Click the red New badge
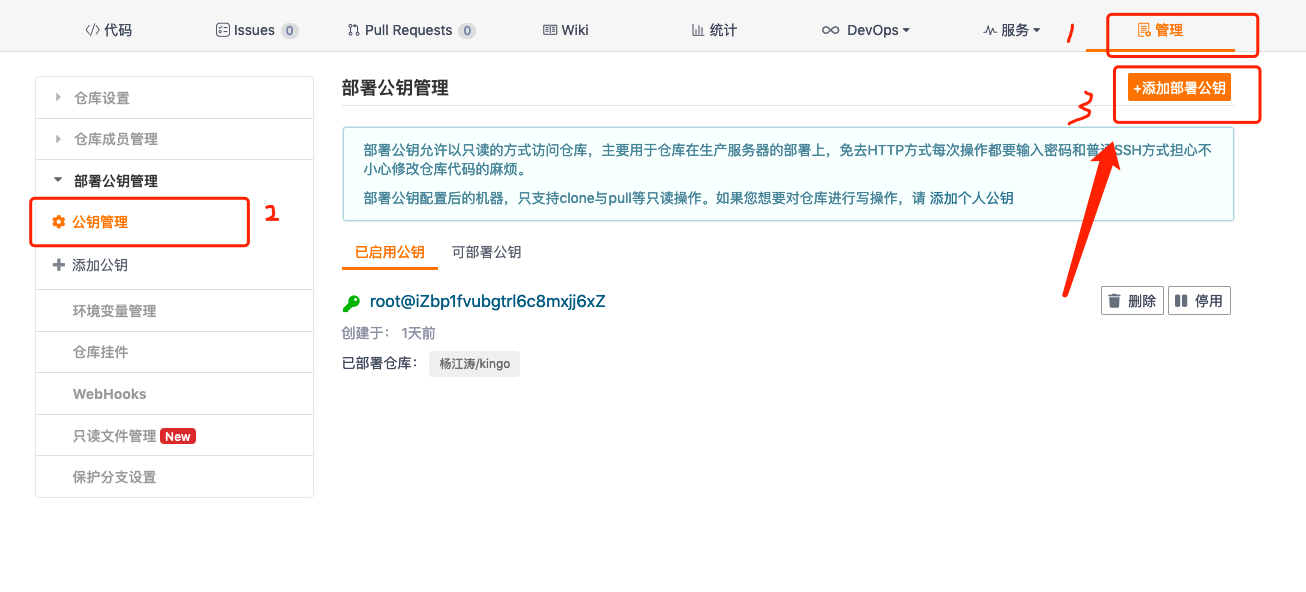This screenshot has height=592, width=1306. [x=178, y=436]
